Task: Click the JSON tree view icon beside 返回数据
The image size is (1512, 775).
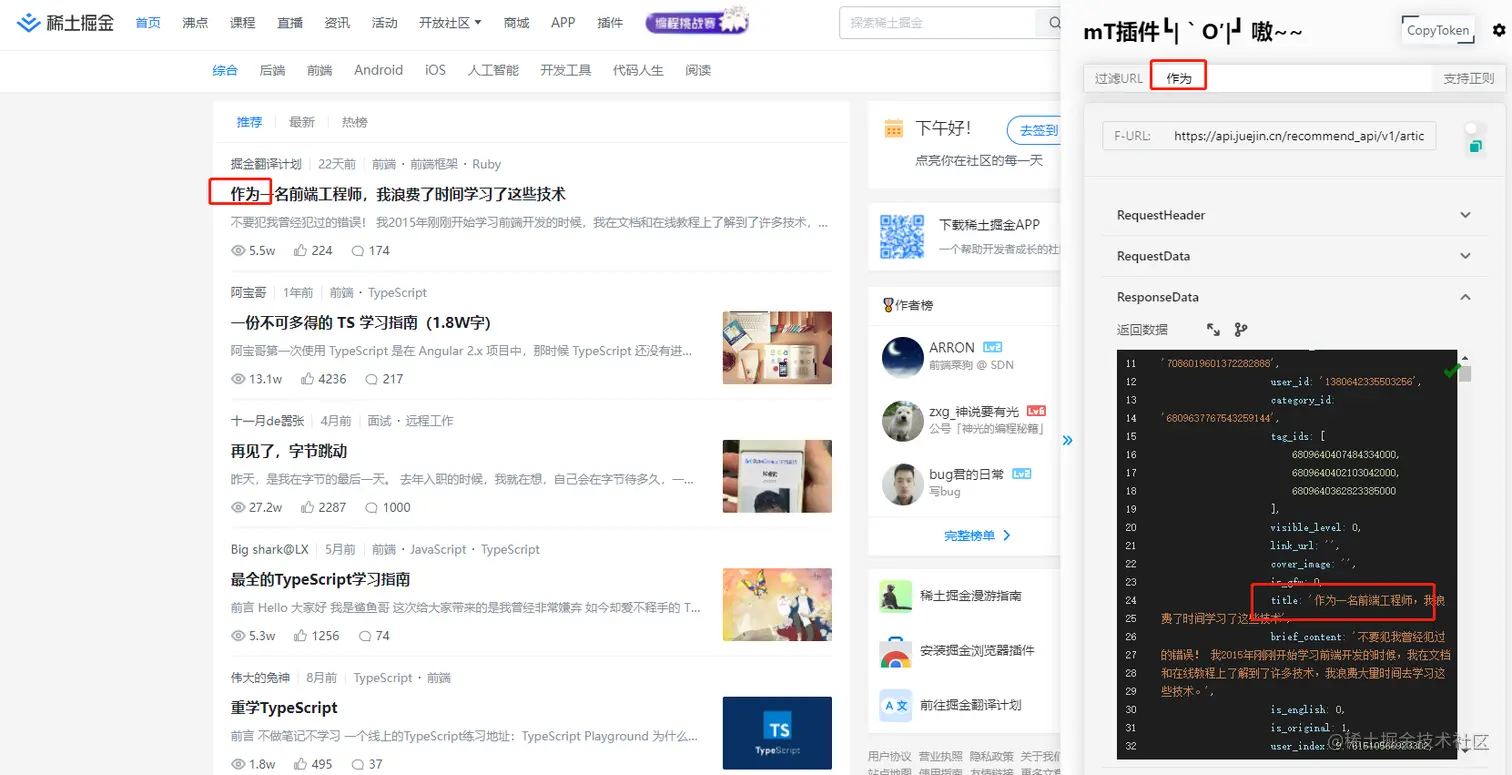Action: coord(1240,329)
